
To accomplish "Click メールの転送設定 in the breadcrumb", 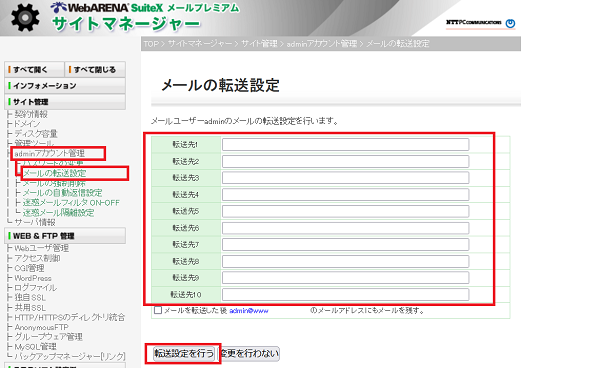I will coord(398,44).
